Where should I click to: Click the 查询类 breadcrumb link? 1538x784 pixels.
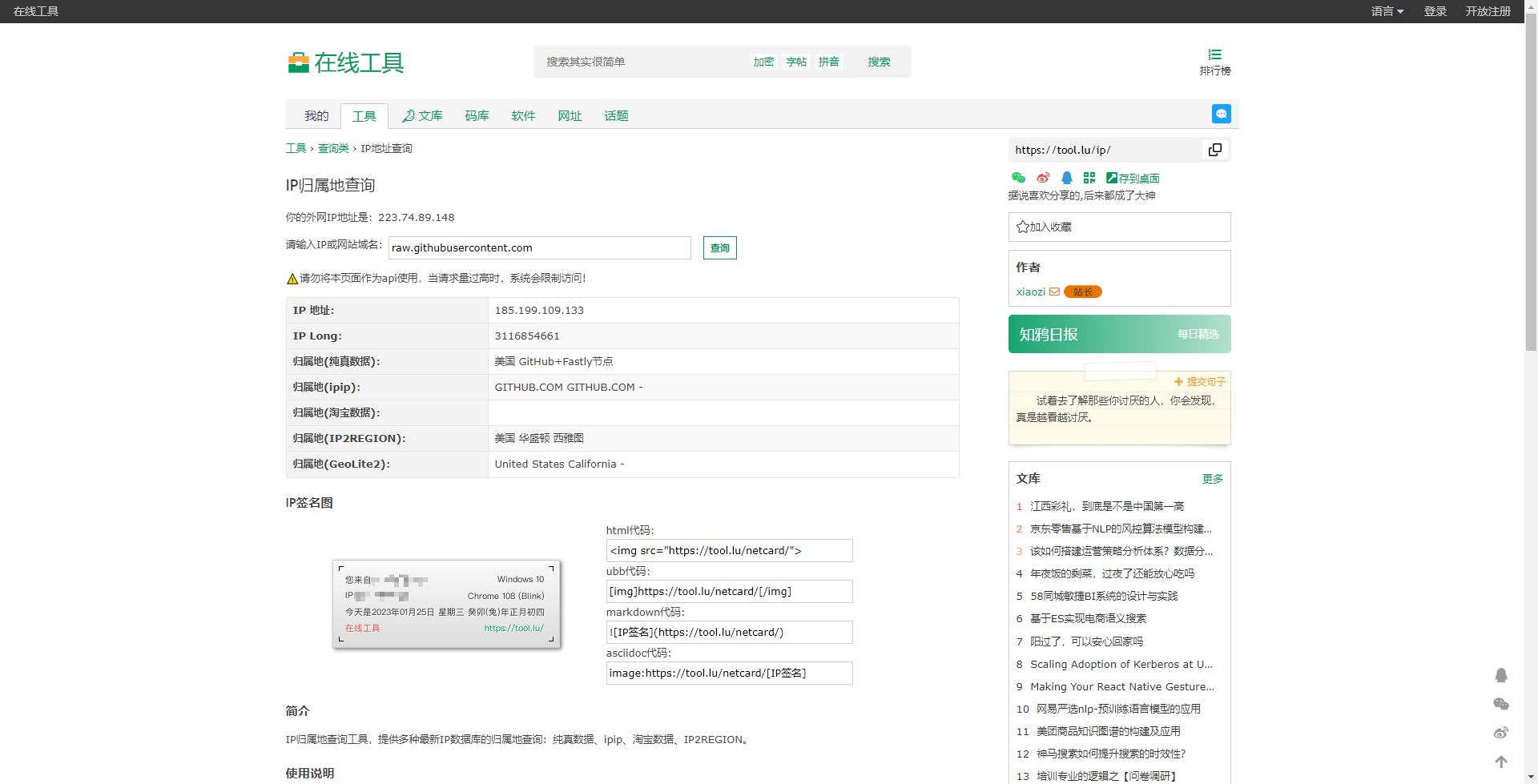click(333, 148)
